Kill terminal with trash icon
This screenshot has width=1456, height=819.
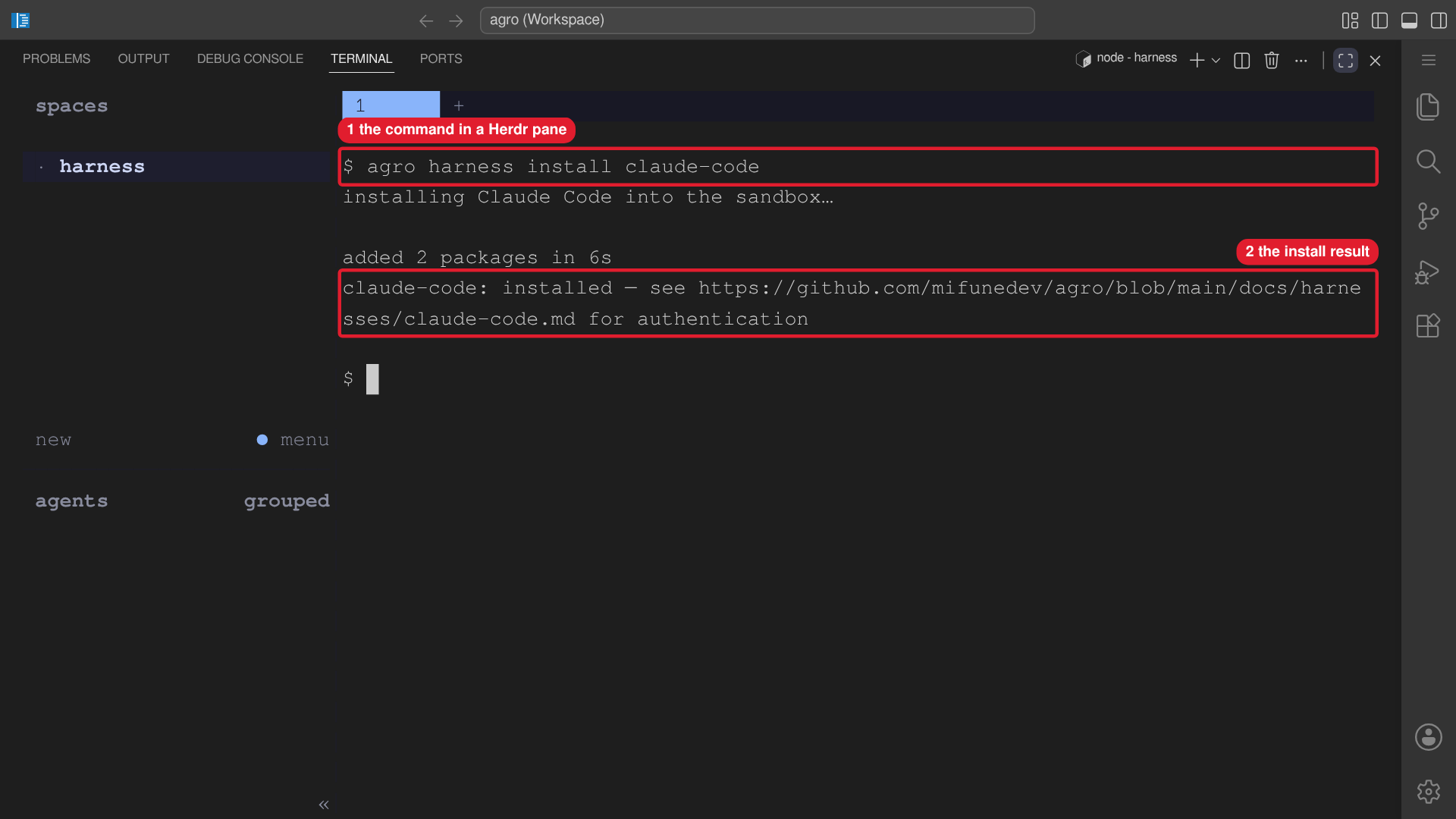[1272, 60]
